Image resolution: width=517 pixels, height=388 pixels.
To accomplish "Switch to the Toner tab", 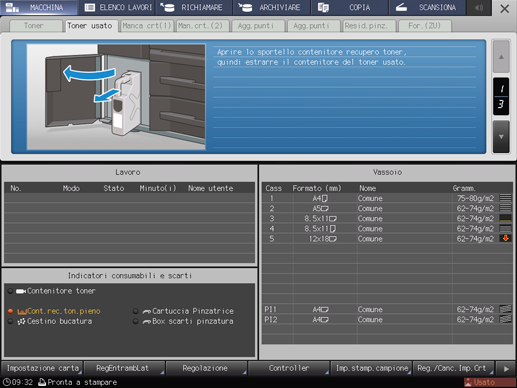I will point(34,26).
